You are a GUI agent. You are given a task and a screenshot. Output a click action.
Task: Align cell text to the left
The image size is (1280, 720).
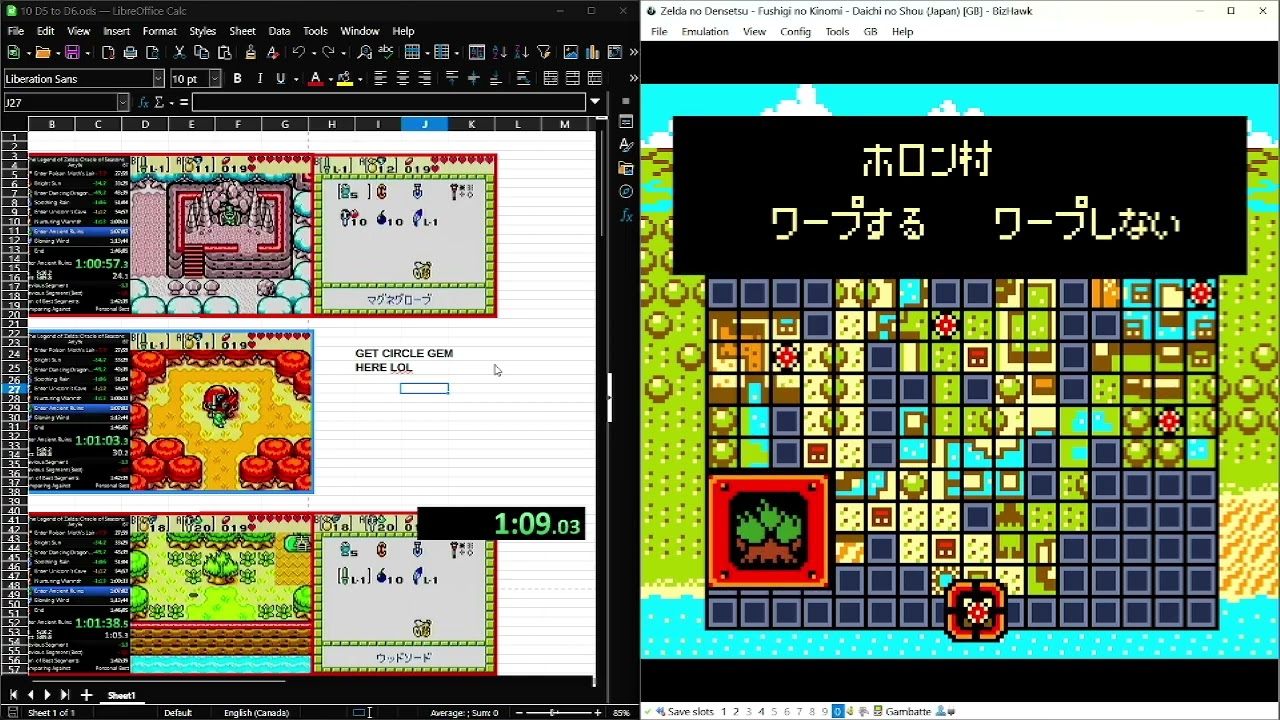pyautogui.click(x=380, y=78)
